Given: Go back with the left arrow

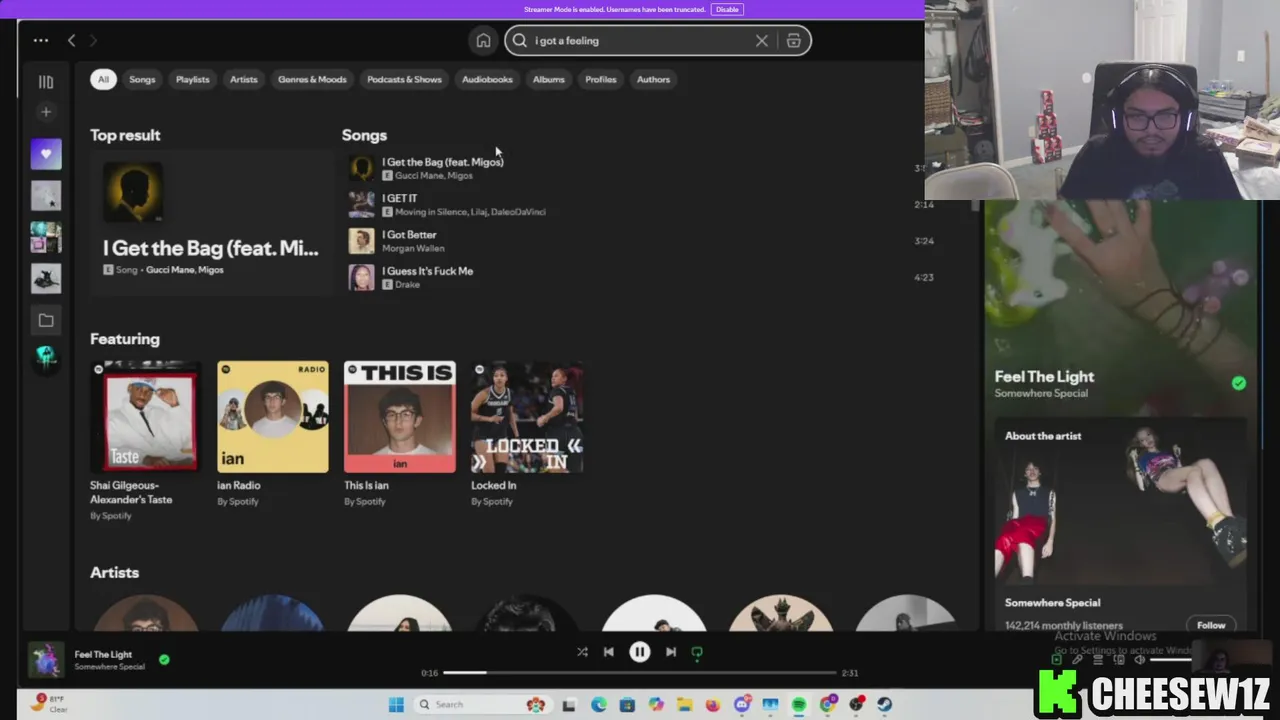Looking at the screenshot, I should point(71,41).
